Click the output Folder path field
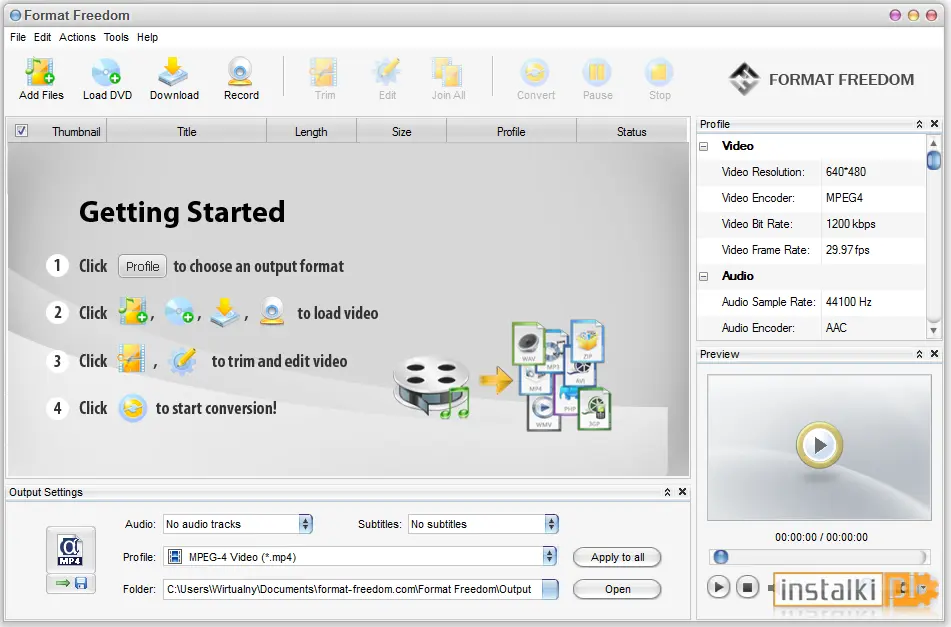 coord(352,589)
